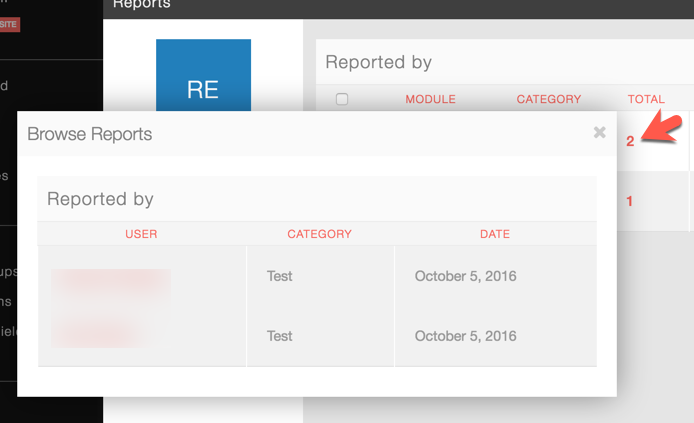Click the USER column header in dialog
This screenshot has height=423, width=694.
[141, 234]
